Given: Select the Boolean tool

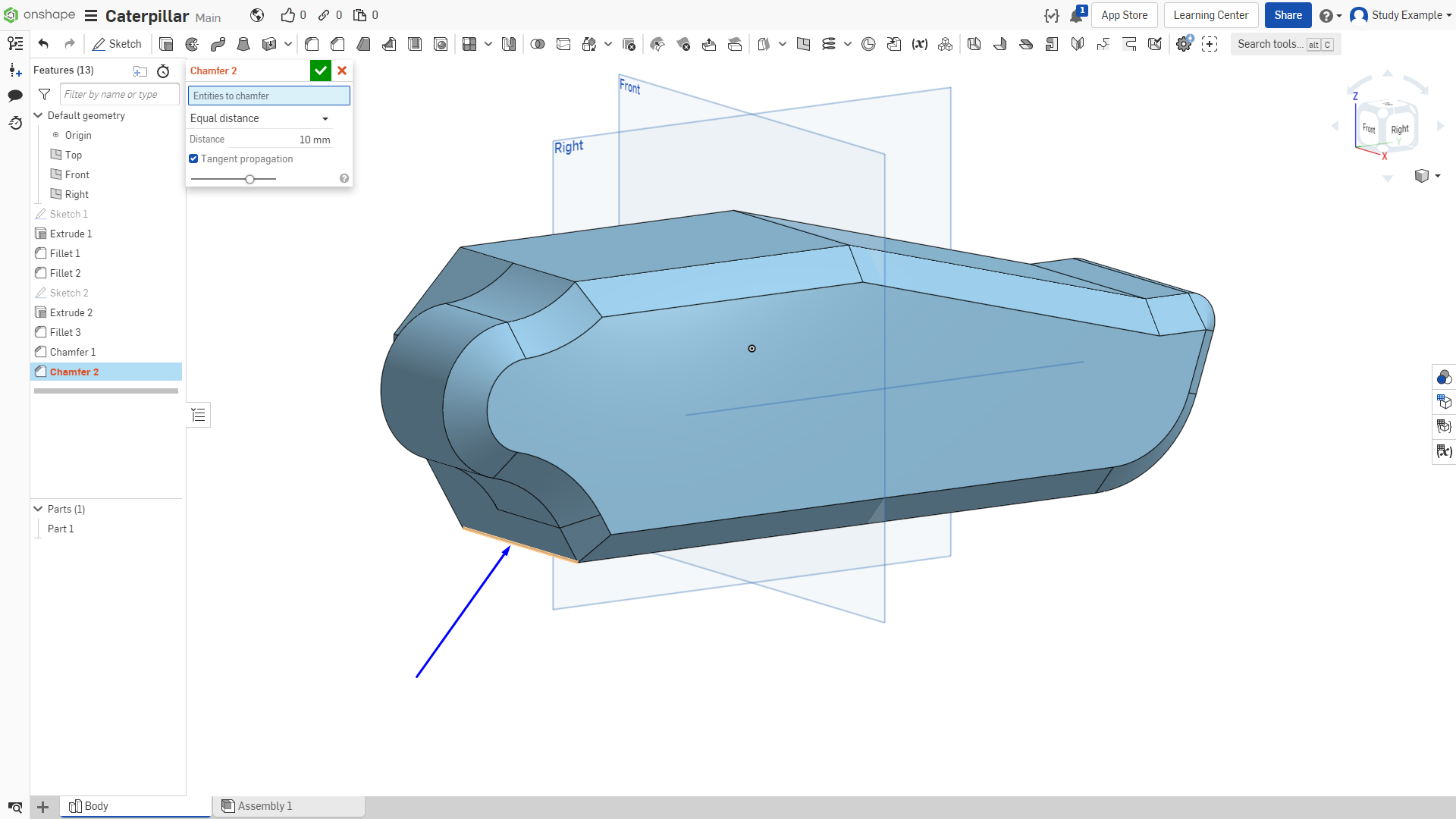Looking at the screenshot, I should (x=538, y=44).
